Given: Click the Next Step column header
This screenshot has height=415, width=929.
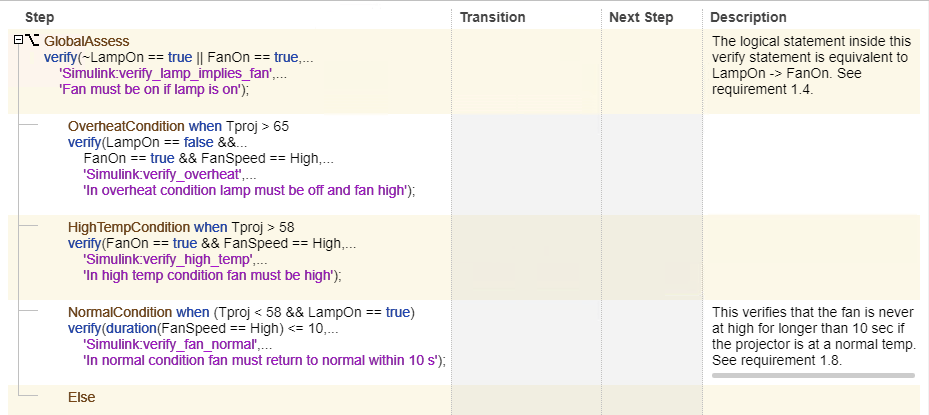Looking at the screenshot, I should pyautogui.click(x=641, y=17).
